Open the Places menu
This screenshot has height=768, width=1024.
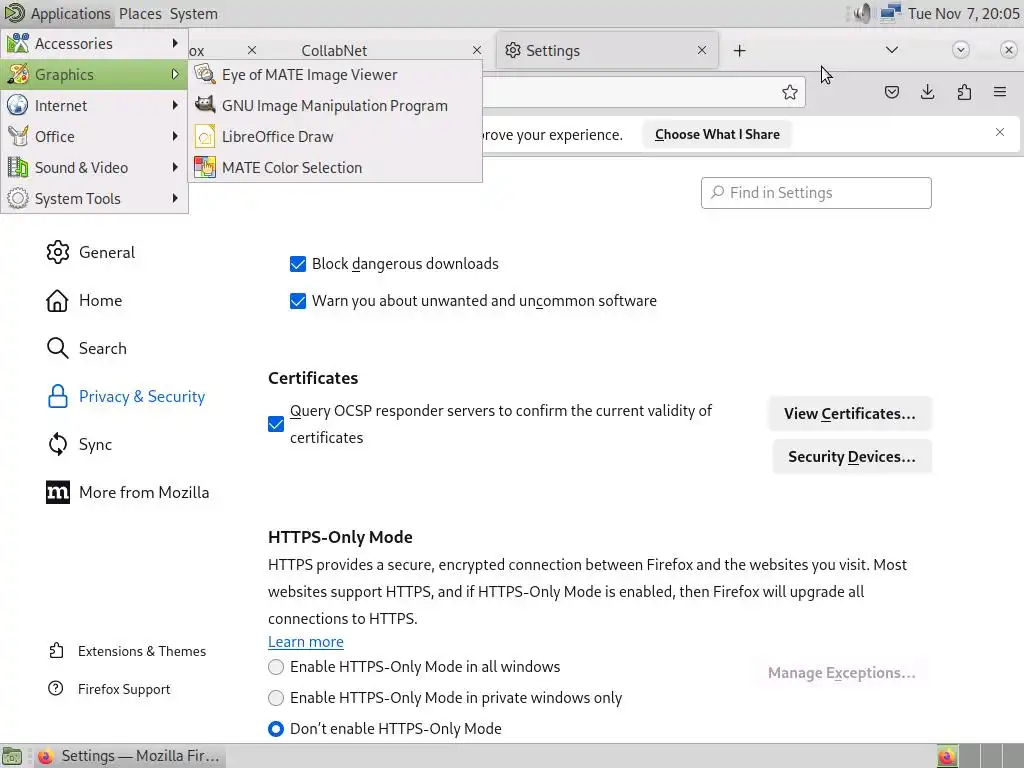(140, 14)
